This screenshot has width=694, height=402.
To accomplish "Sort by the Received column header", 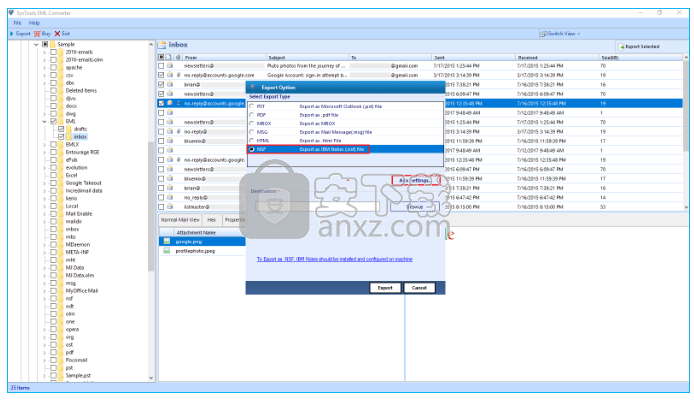I will [557, 58].
